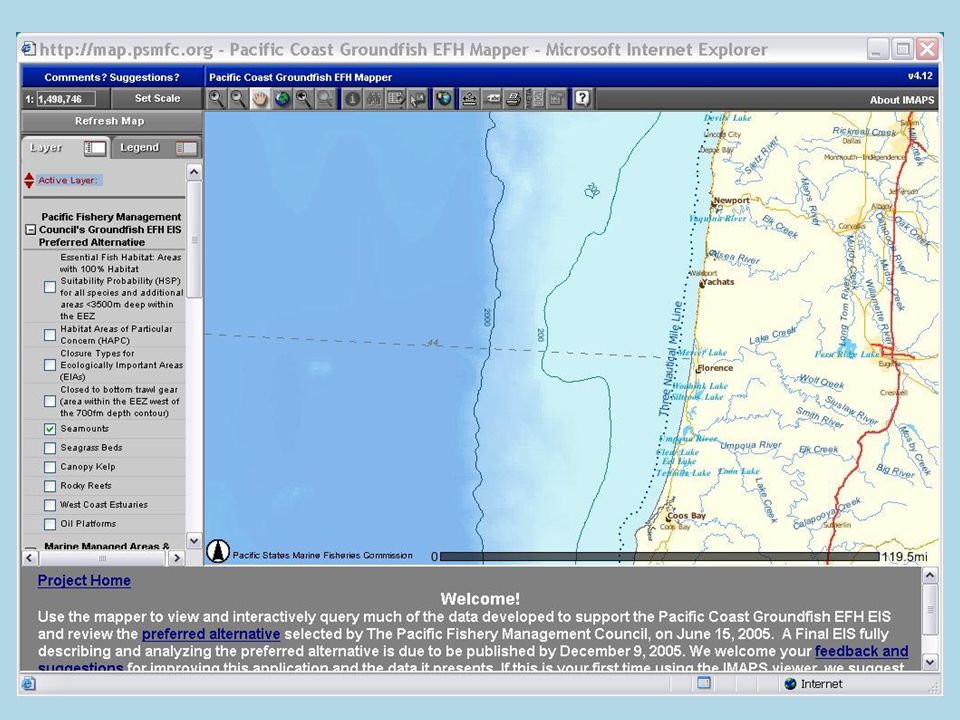960x720 pixels.
Task: Click the icon on the Layer tab
Action: click(95, 148)
